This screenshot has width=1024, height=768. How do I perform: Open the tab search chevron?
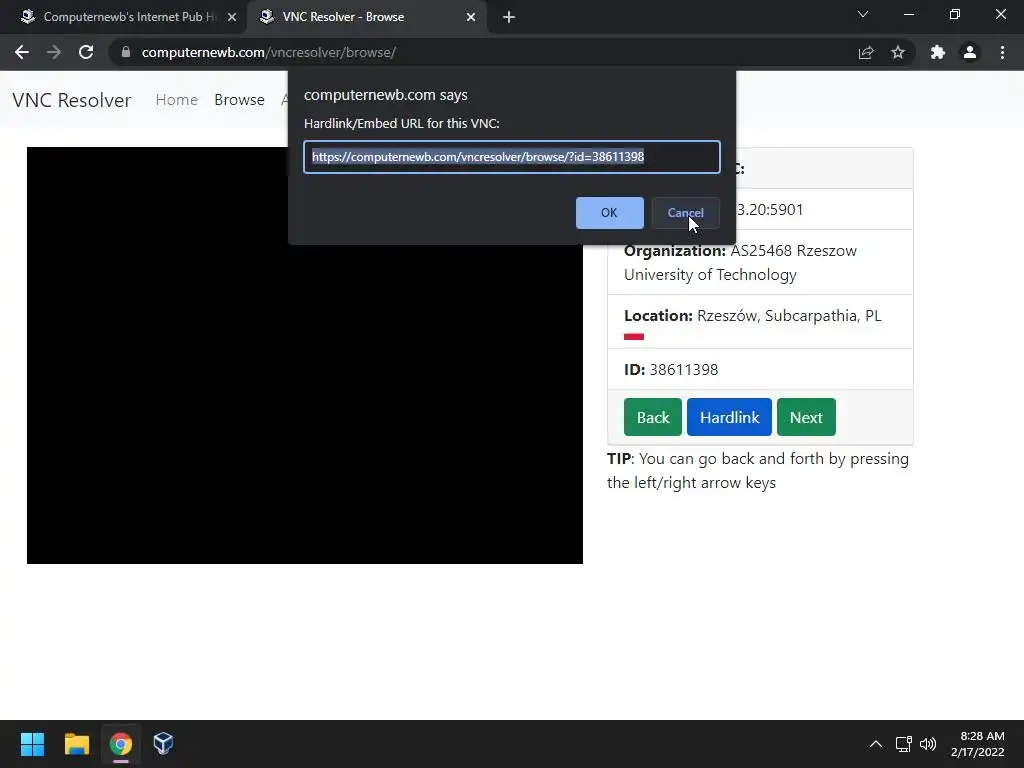pos(863,14)
